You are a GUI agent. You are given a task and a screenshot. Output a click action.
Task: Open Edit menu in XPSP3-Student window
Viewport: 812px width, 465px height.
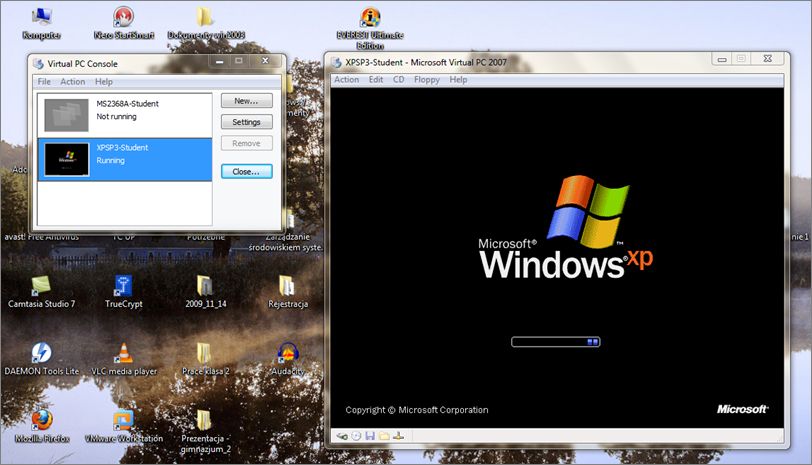pyautogui.click(x=376, y=80)
